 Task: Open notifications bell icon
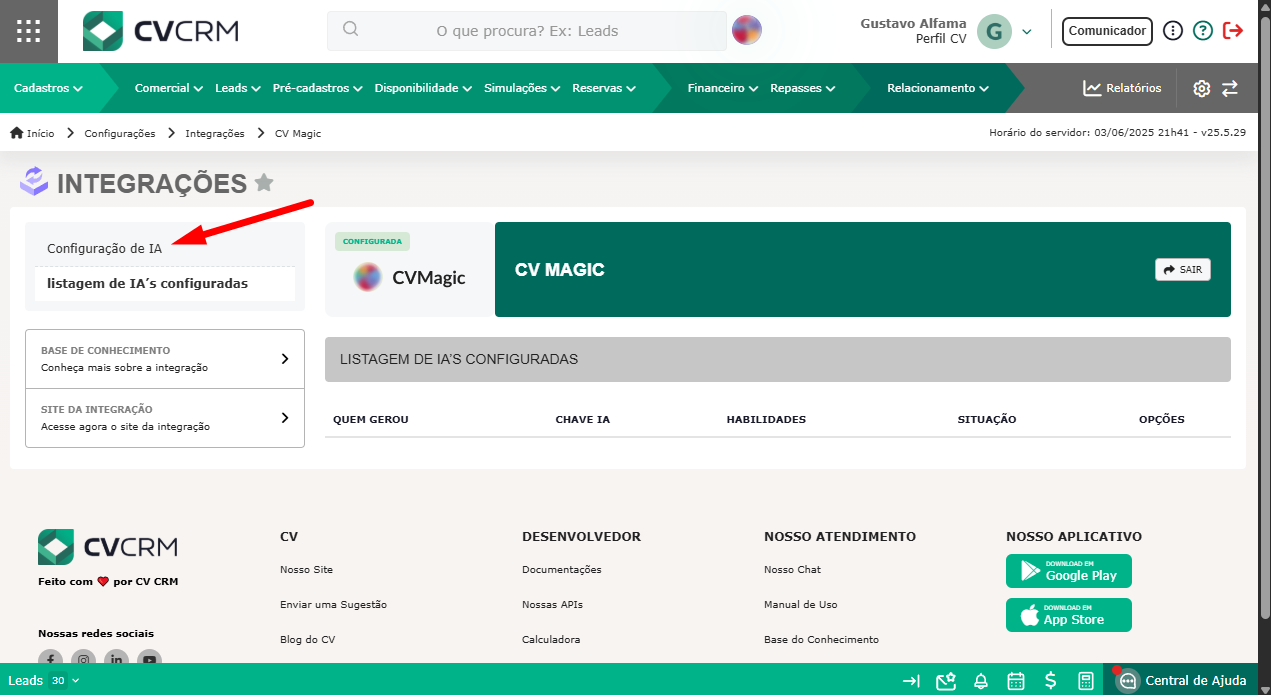pos(981,681)
